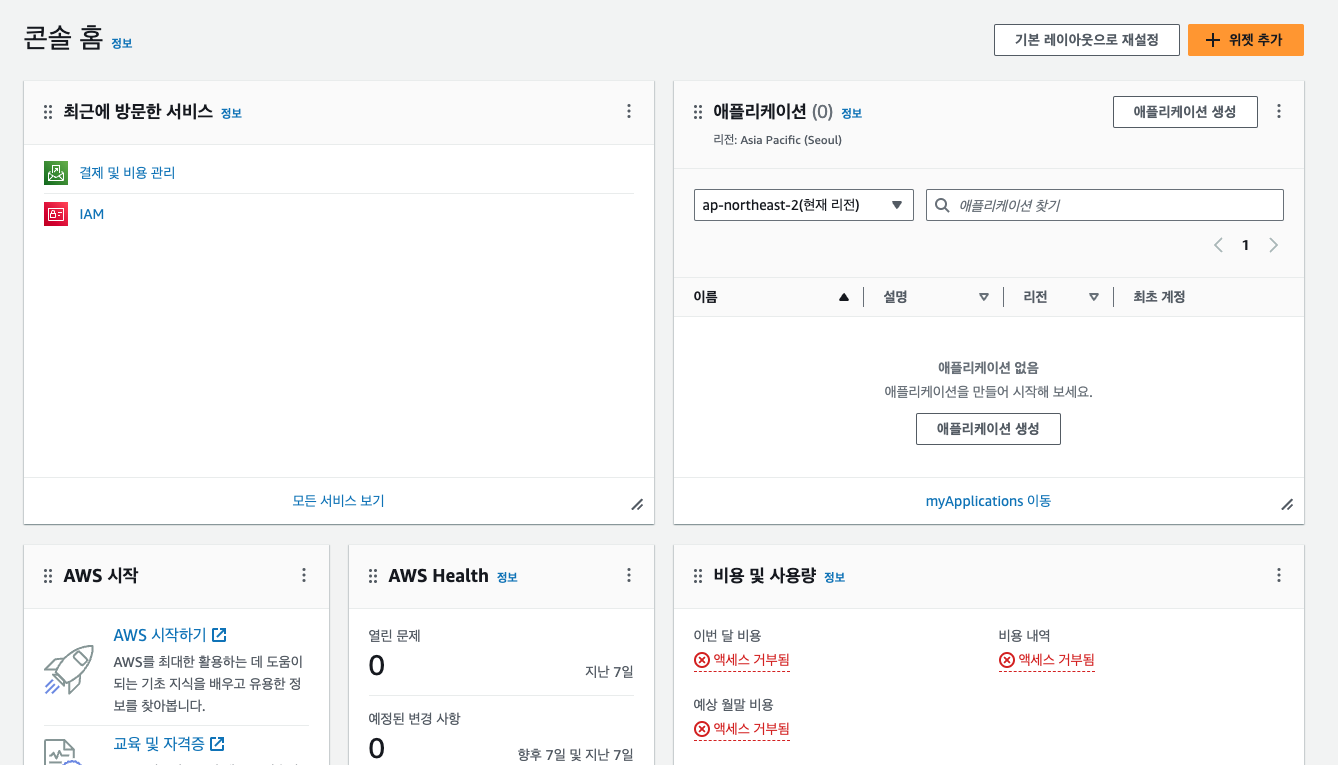Click the orange 위젯 추가 button

click(1246, 40)
